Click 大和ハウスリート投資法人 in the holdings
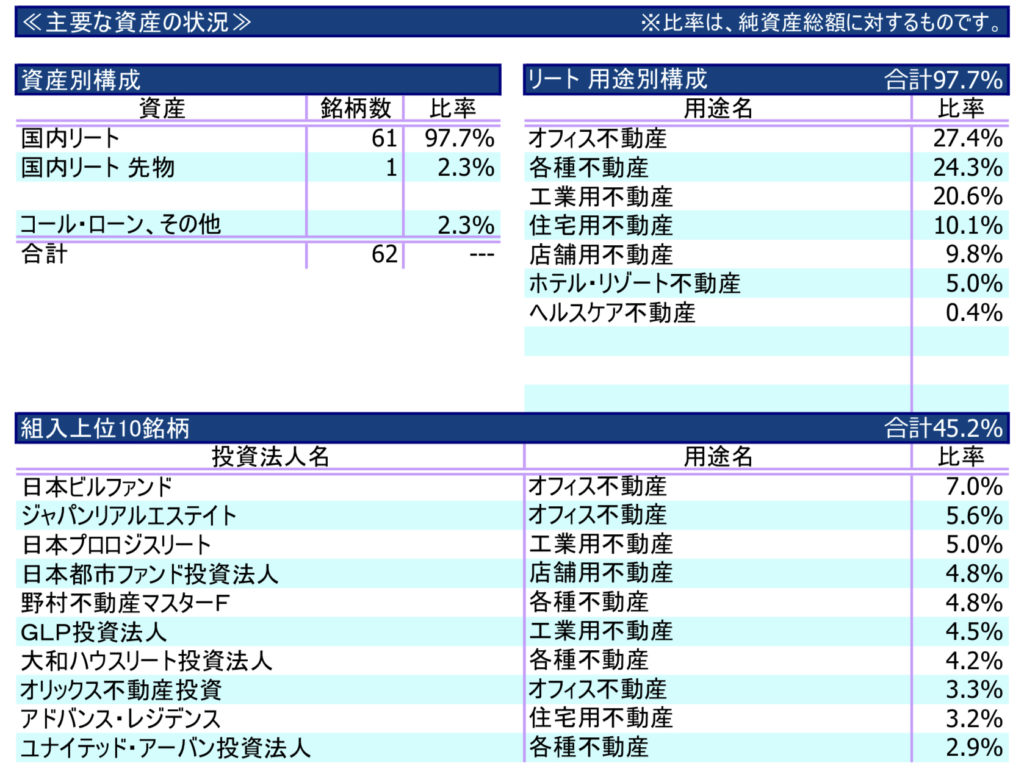 (x=146, y=661)
